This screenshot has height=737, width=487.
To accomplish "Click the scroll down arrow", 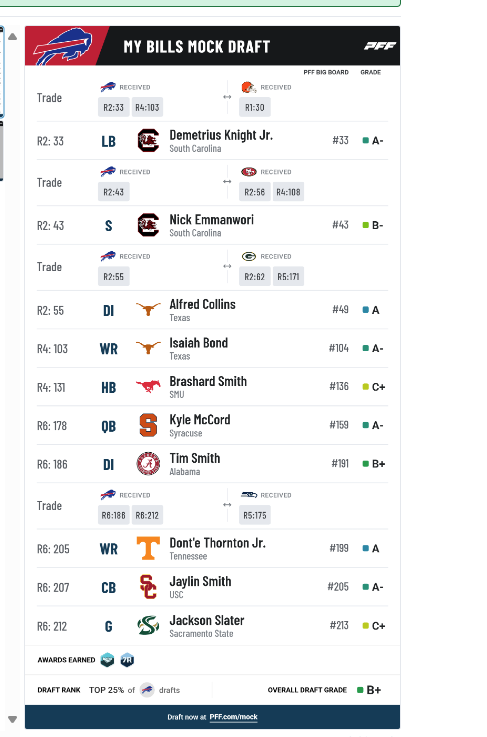I will pos(13,719).
